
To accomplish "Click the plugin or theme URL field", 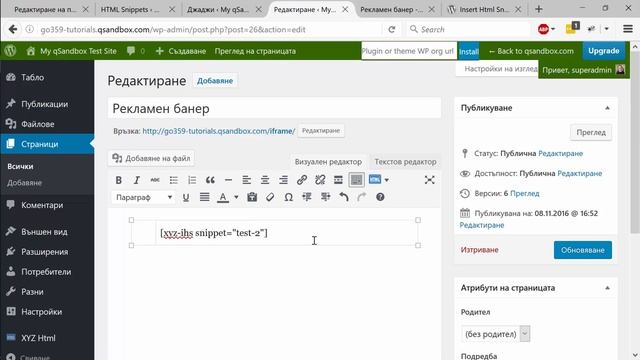I will pyautogui.click(x=409, y=51).
